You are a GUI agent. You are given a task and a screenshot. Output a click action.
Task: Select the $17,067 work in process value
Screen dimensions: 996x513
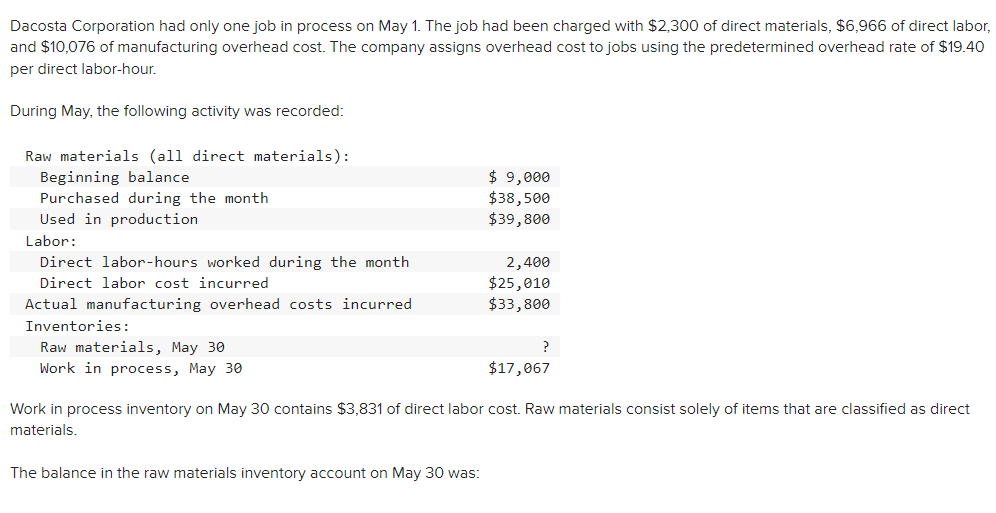tap(519, 368)
